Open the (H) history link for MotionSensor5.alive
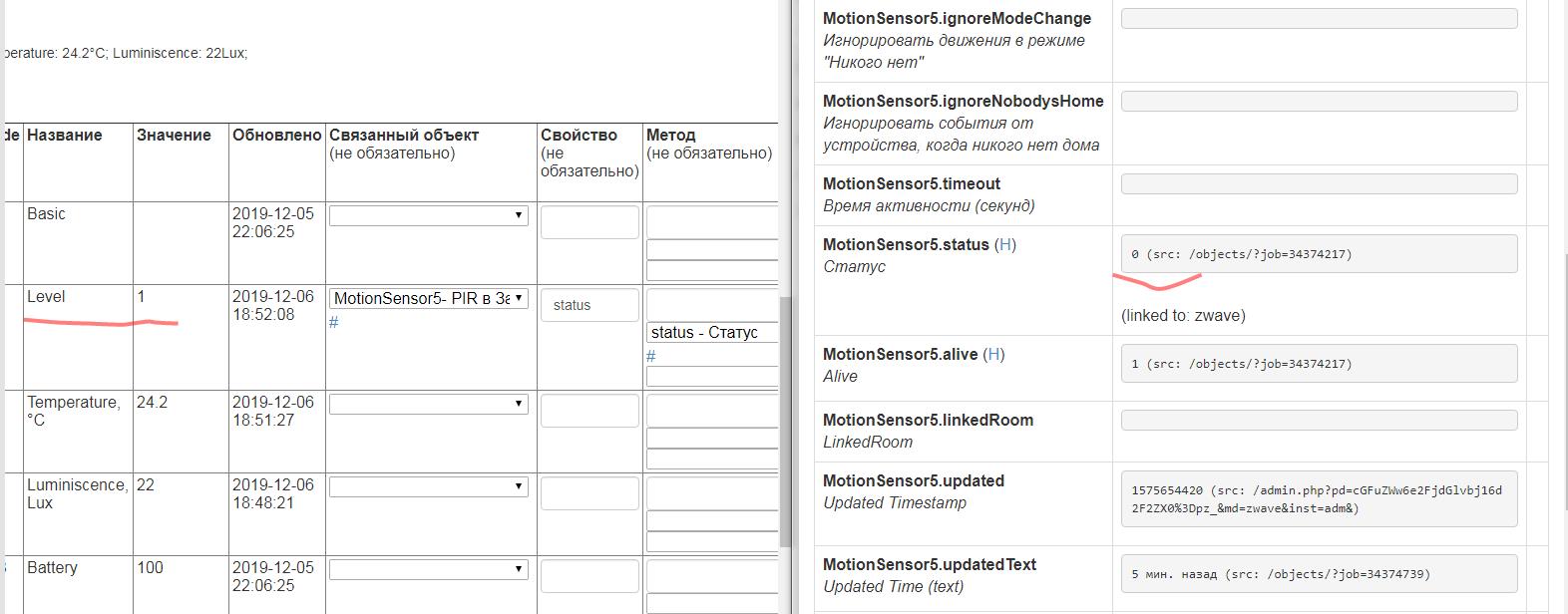This screenshot has height=614, width=1568. click(993, 354)
